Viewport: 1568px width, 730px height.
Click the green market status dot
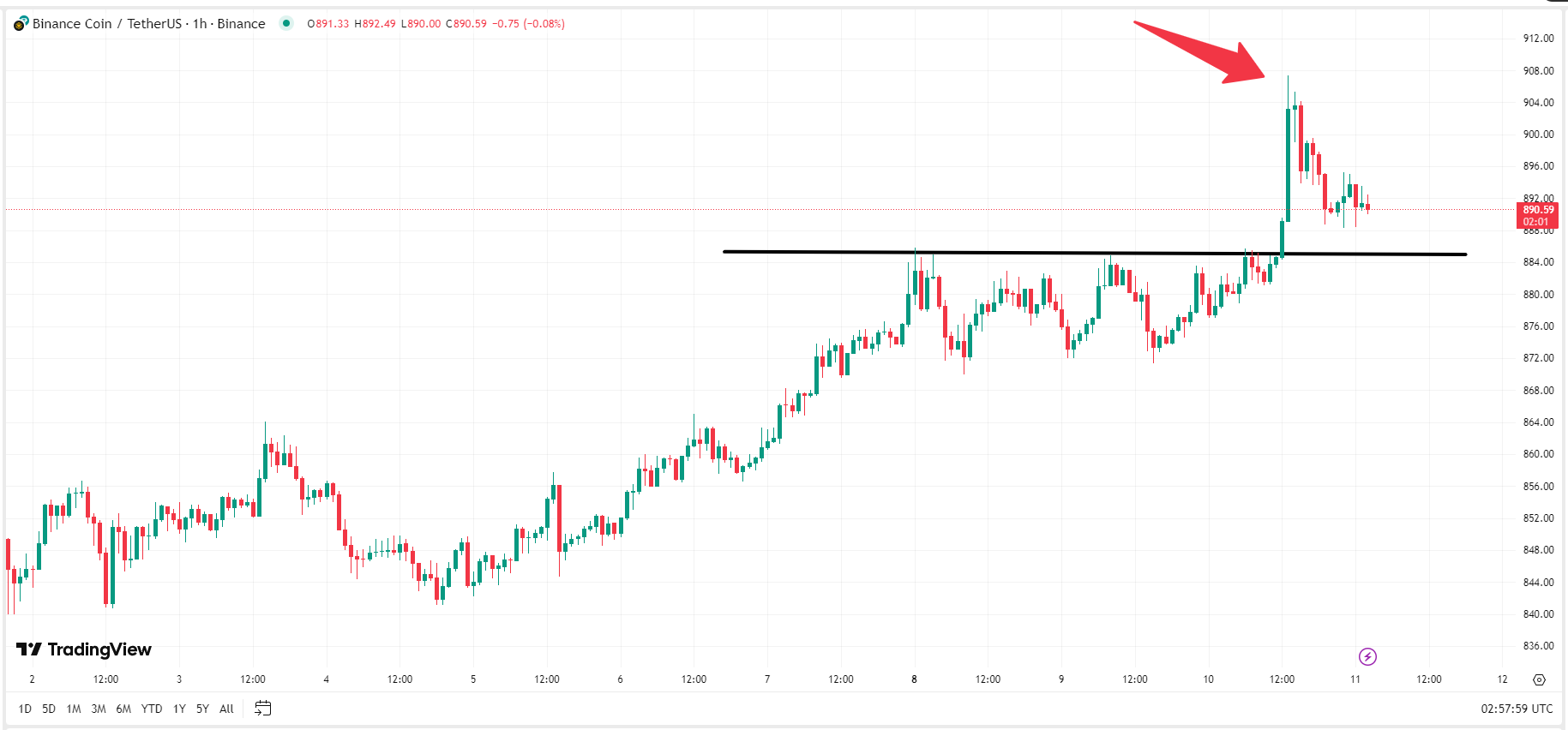[286, 23]
